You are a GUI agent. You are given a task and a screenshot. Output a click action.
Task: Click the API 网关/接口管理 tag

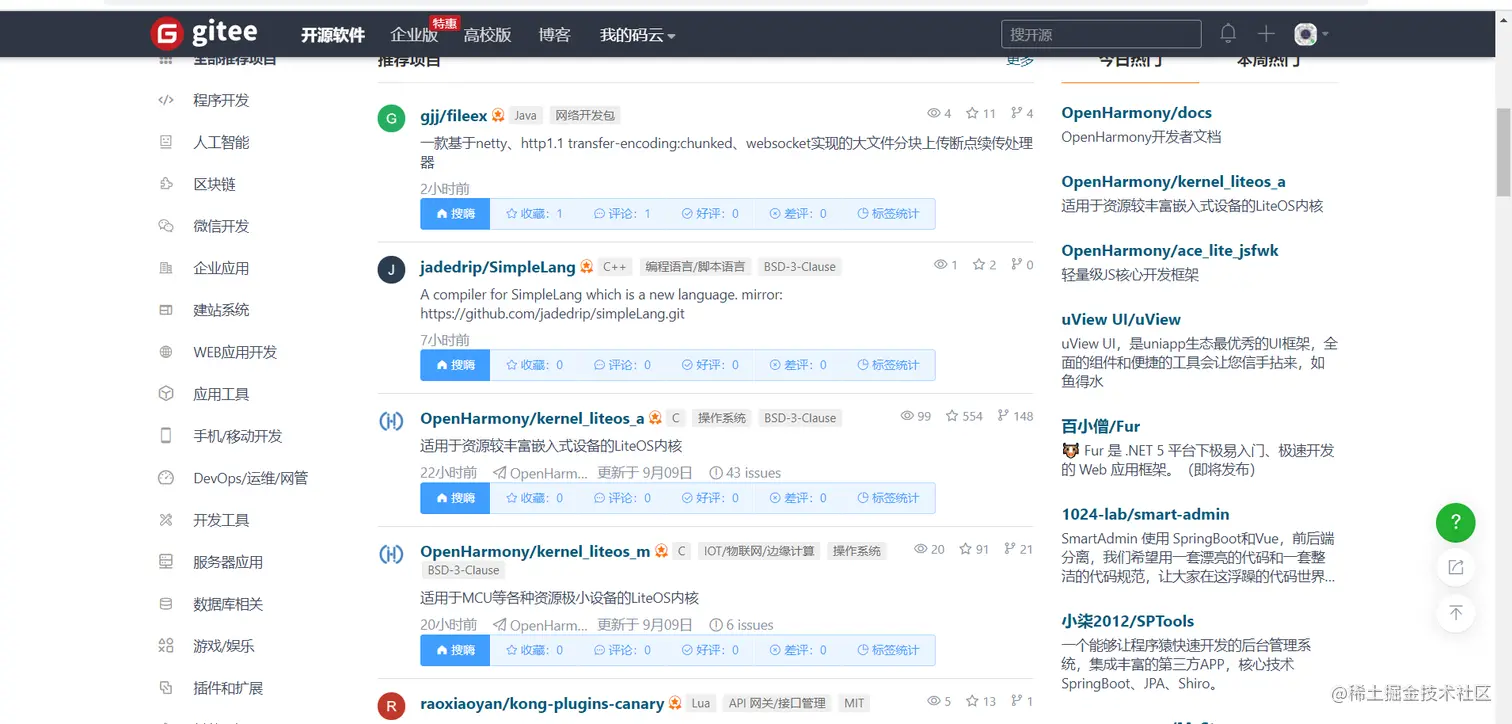[x=777, y=703]
